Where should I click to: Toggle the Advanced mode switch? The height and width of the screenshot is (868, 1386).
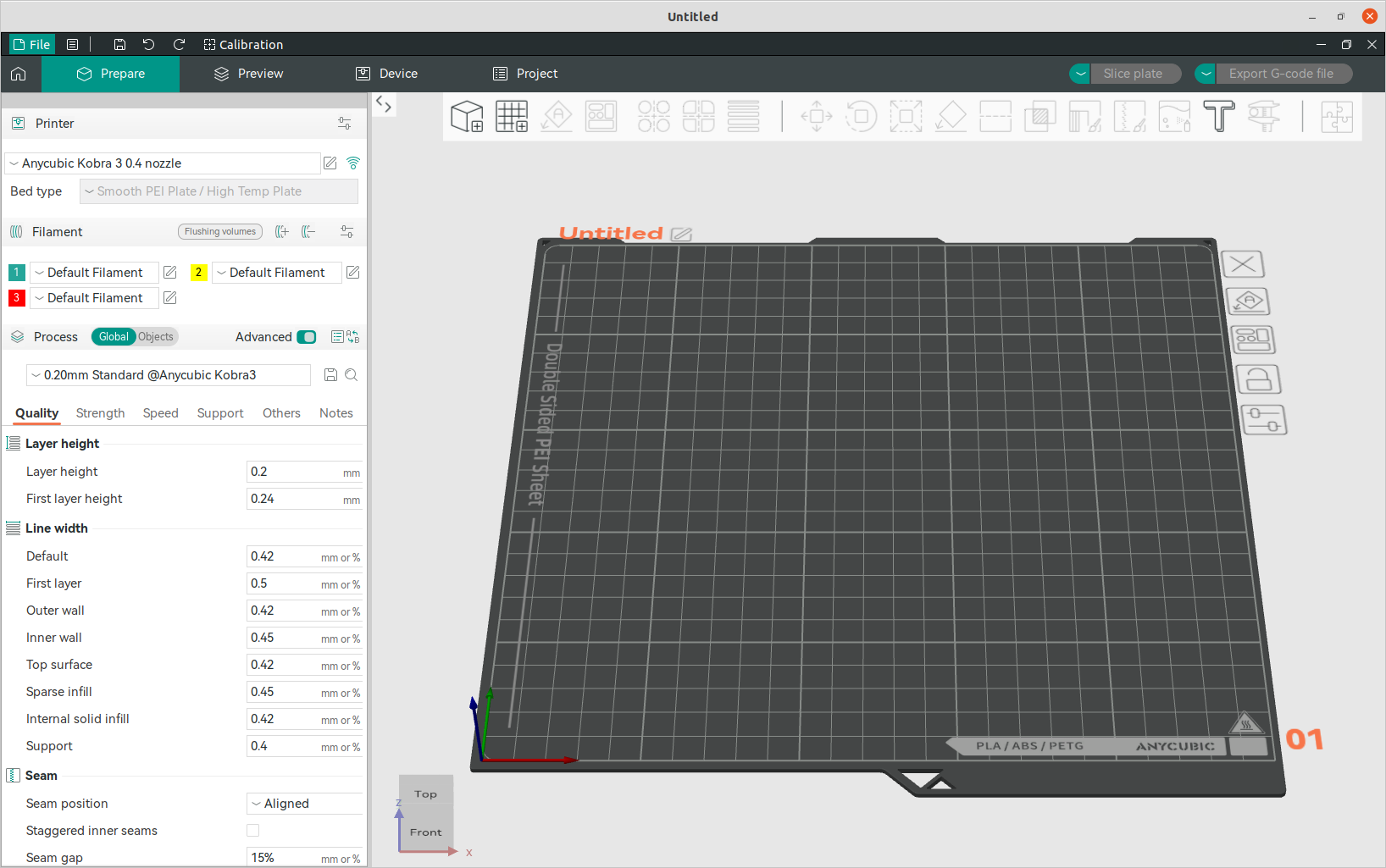[x=307, y=337]
